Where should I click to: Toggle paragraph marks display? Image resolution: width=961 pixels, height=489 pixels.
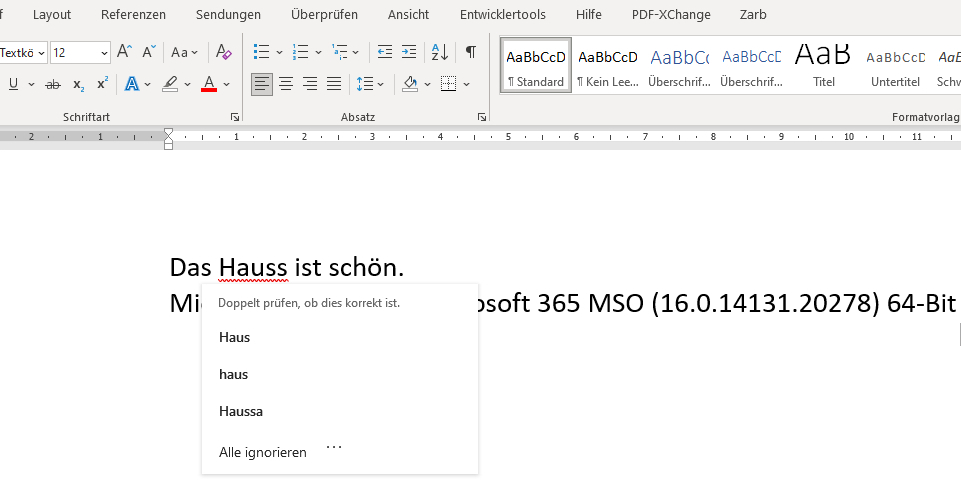click(x=471, y=51)
